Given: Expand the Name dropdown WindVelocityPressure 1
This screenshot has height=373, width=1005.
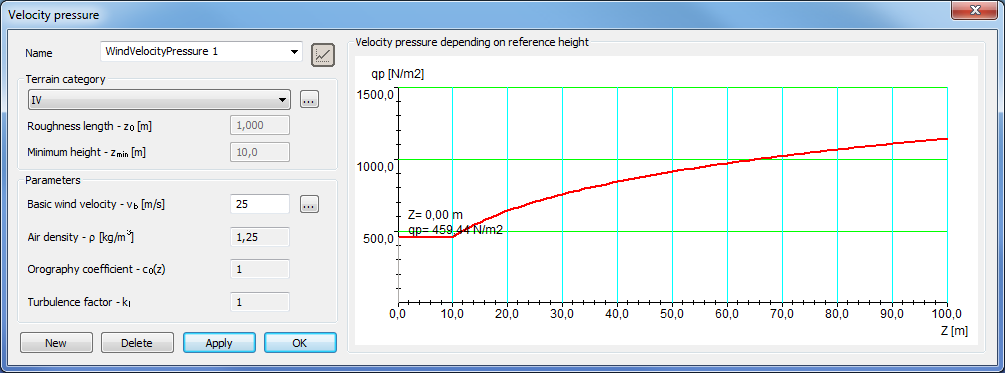Looking at the screenshot, I should 294,52.
